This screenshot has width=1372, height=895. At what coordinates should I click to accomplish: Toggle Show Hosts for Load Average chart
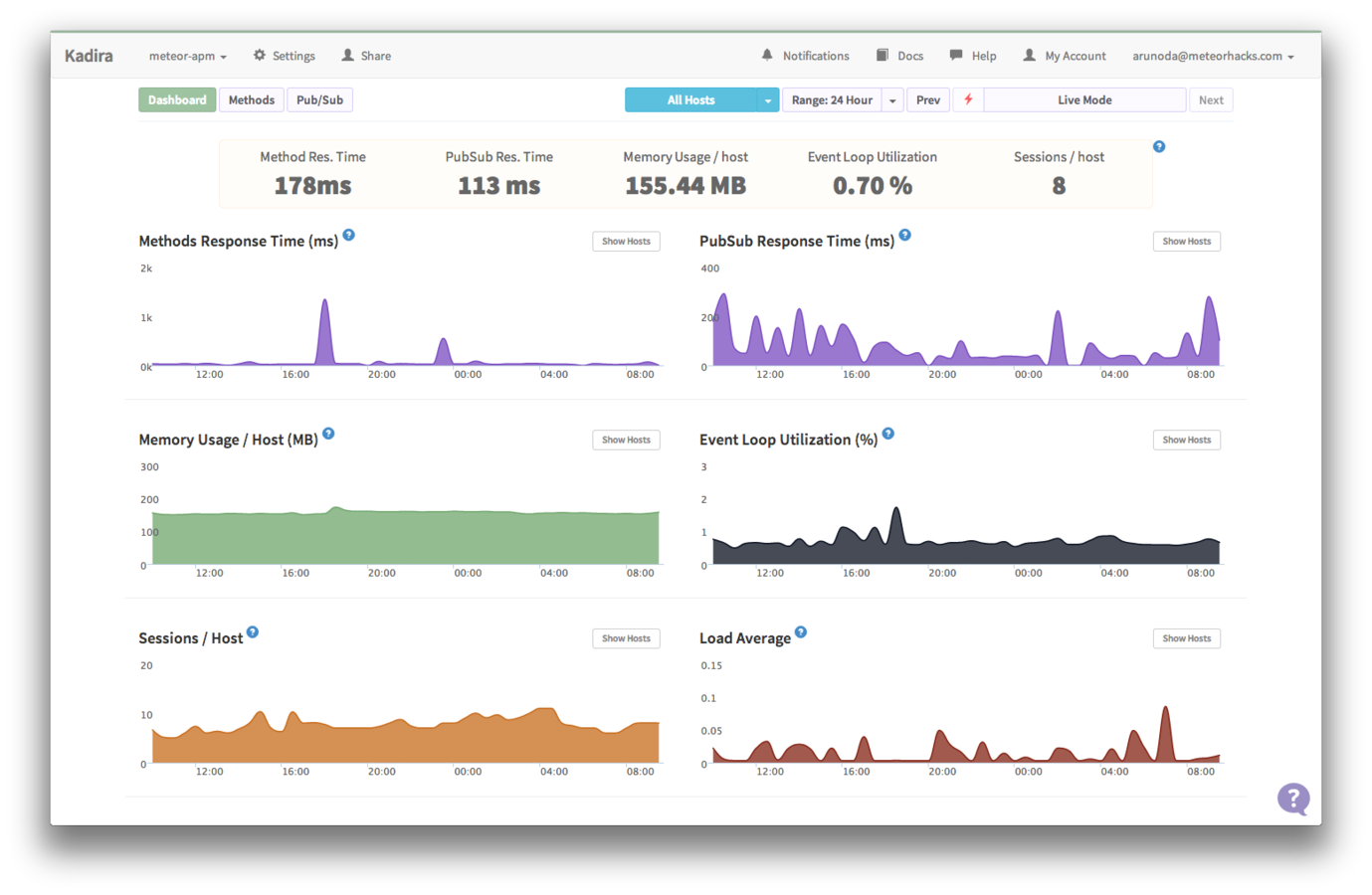click(1186, 638)
